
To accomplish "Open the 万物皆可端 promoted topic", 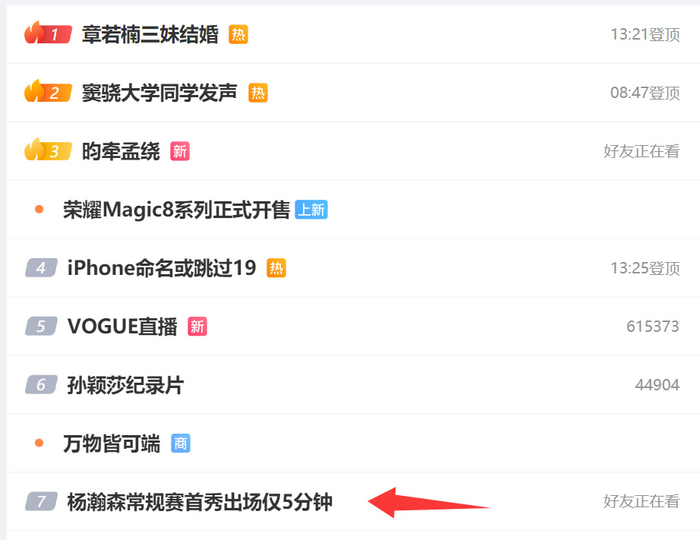I will (x=112, y=444).
